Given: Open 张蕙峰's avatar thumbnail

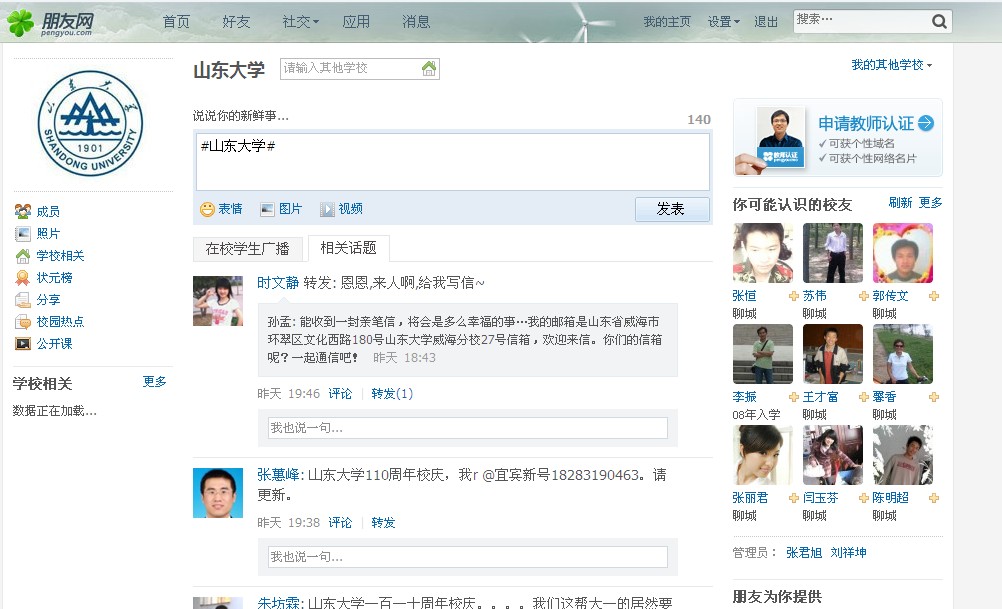Looking at the screenshot, I should (218, 493).
